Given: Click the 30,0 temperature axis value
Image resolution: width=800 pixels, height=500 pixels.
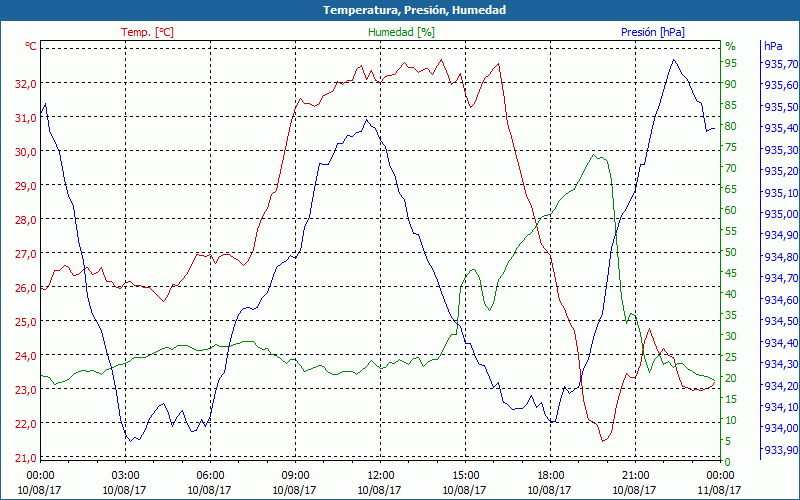Looking at the screenshot, I should pos(26,152).
